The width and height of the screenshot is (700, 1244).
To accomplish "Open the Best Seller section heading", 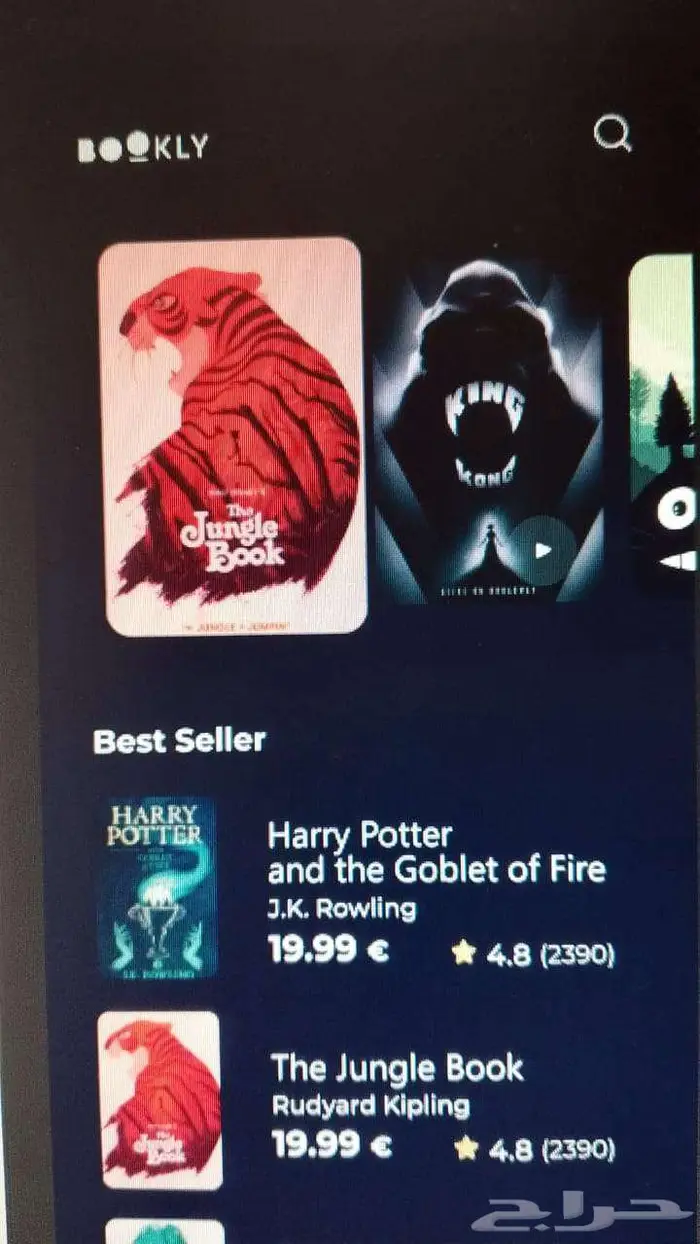I will tap(179, 741).
